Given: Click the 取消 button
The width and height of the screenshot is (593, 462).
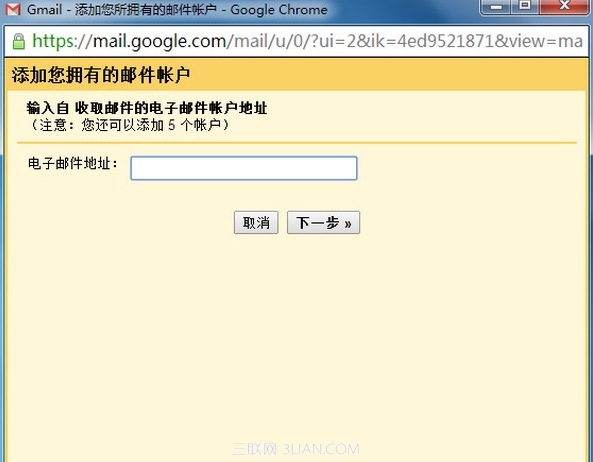Looking at the screenshot, I should tap(256, 223).
